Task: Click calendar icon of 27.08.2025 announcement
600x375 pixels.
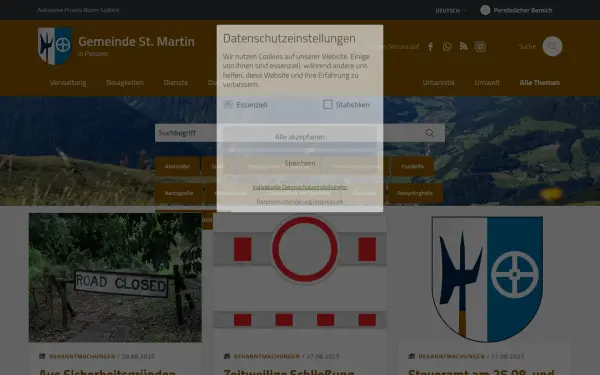Action: (227, 356)
